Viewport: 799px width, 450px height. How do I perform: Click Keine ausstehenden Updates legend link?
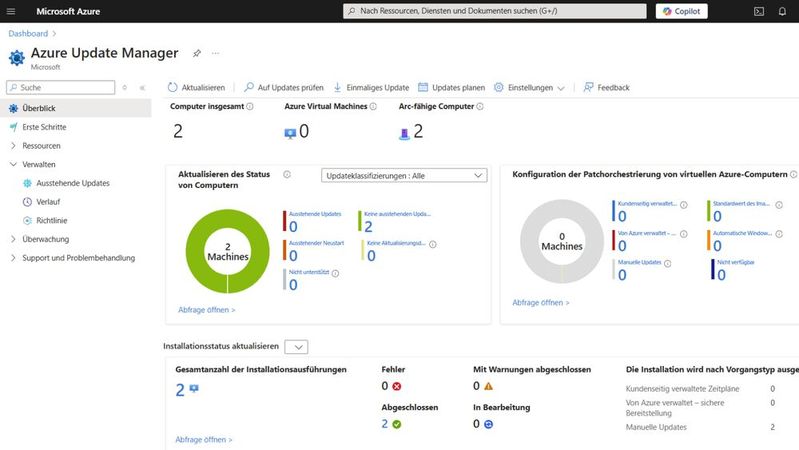(x=397, y=214)
